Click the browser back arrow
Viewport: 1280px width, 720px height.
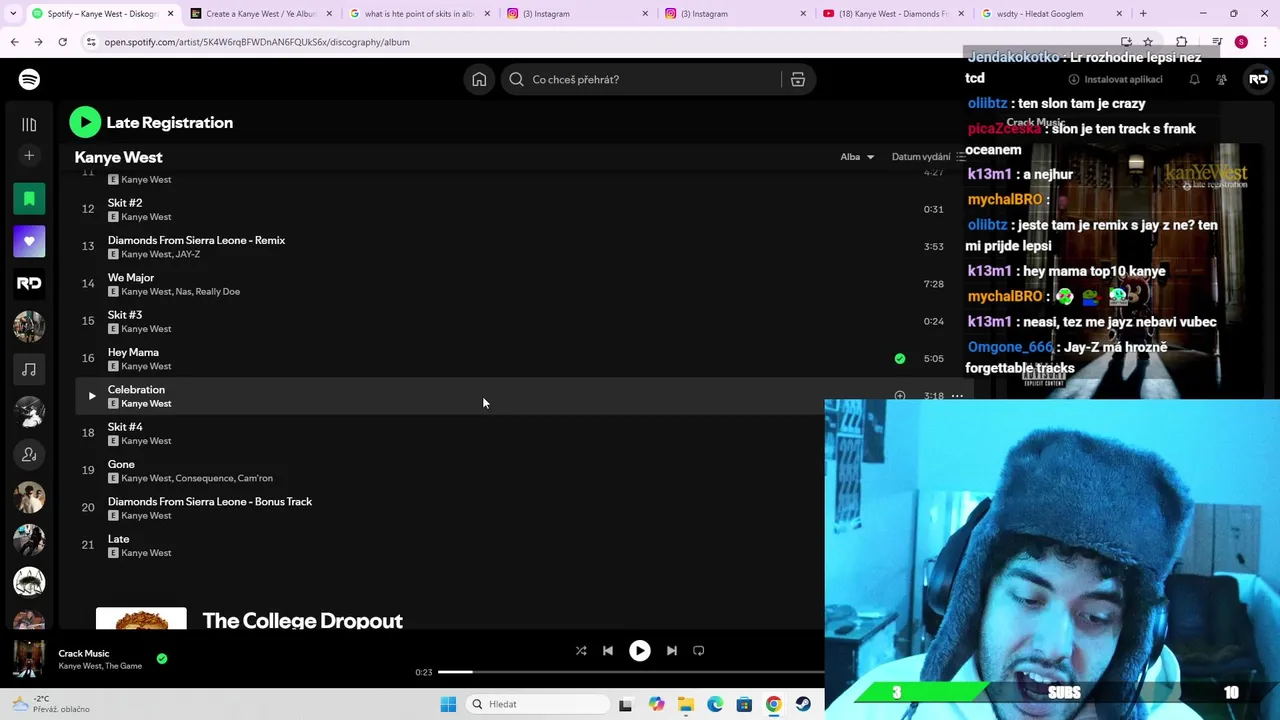(x=15, y=42)
